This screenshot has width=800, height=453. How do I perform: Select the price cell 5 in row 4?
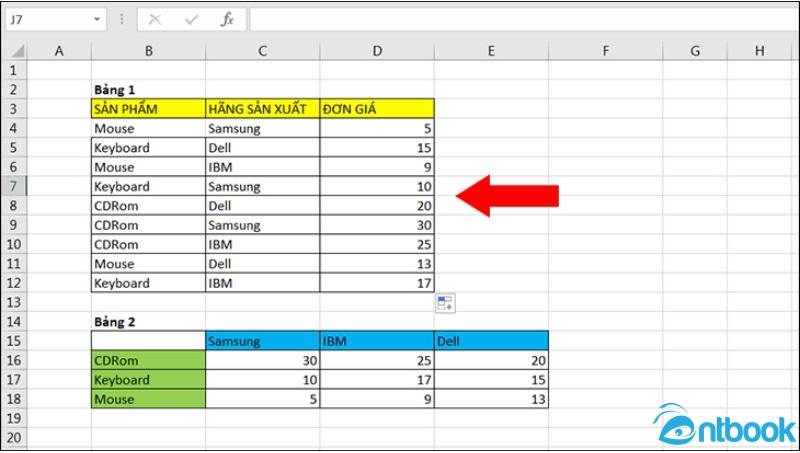click(377, 128)
